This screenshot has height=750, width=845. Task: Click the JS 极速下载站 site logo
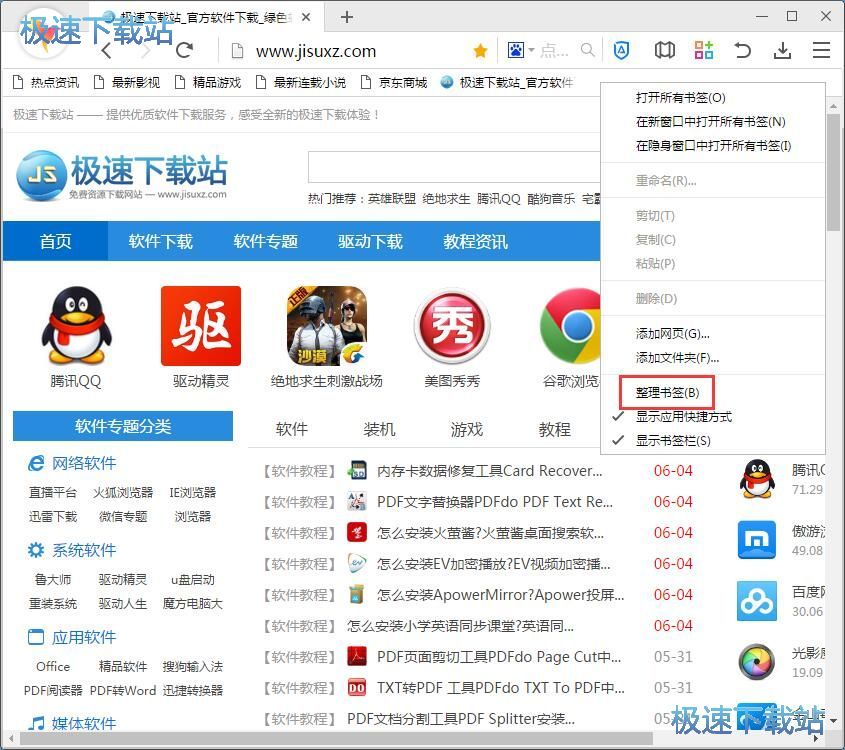pos(122,176)
